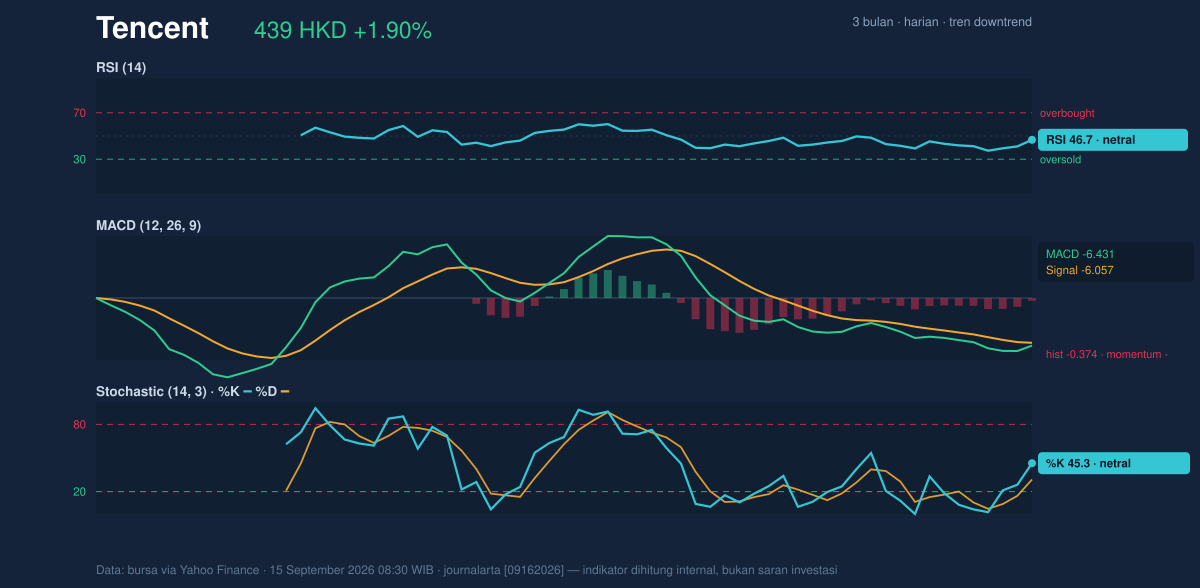Viewport: 1200px width, 588px height.
Task: Click the Tencent title
Action: pyautogui.click(x=152, y=29)
